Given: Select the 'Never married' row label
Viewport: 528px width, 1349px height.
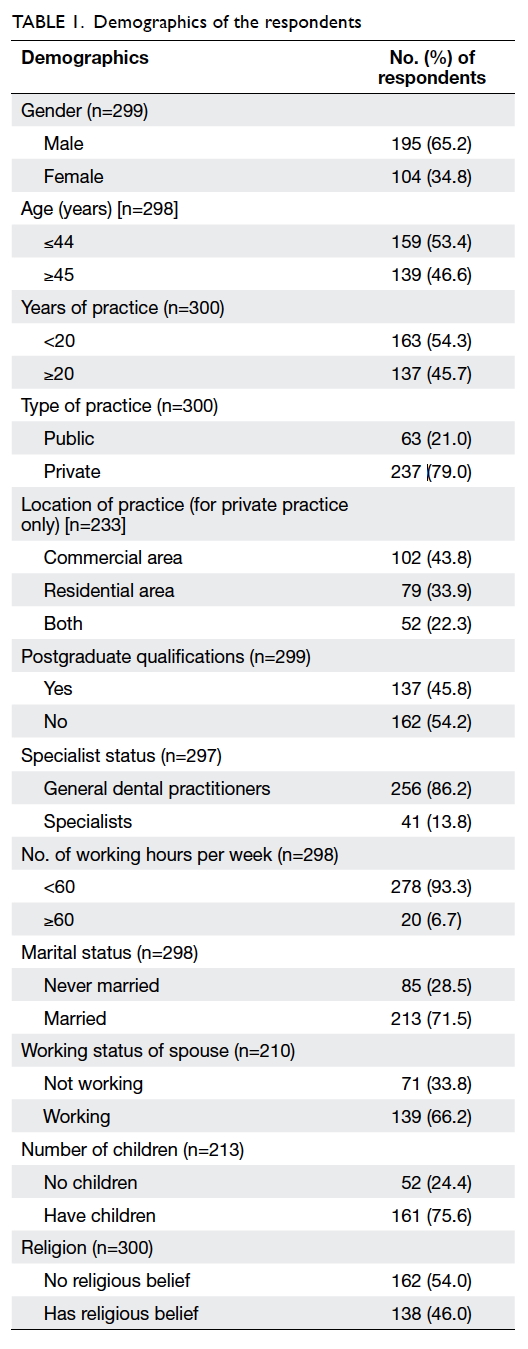Looking at the screenshot, I should [x=101, y=985].
